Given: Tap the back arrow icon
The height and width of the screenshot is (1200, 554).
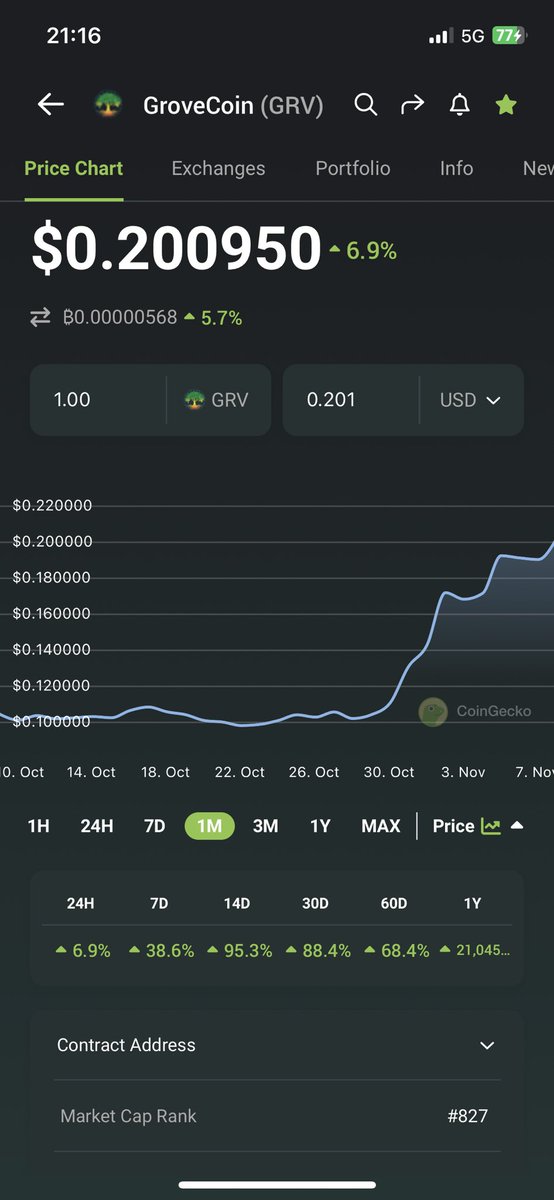Looking at the screenshot, I should coord(50,104).
